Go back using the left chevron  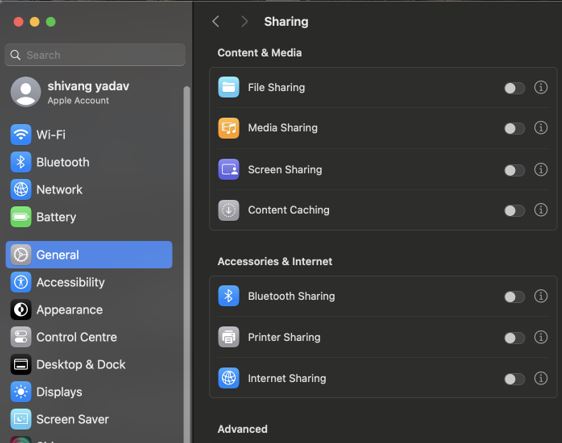click(216, 22)
